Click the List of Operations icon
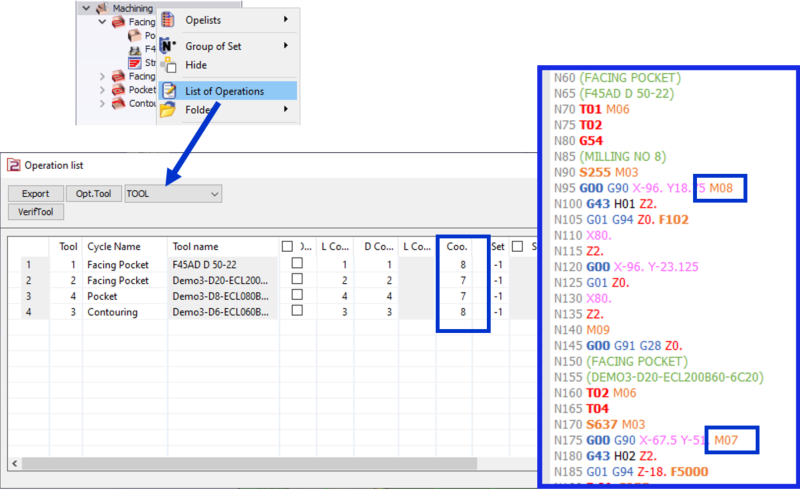 [168, 91]
